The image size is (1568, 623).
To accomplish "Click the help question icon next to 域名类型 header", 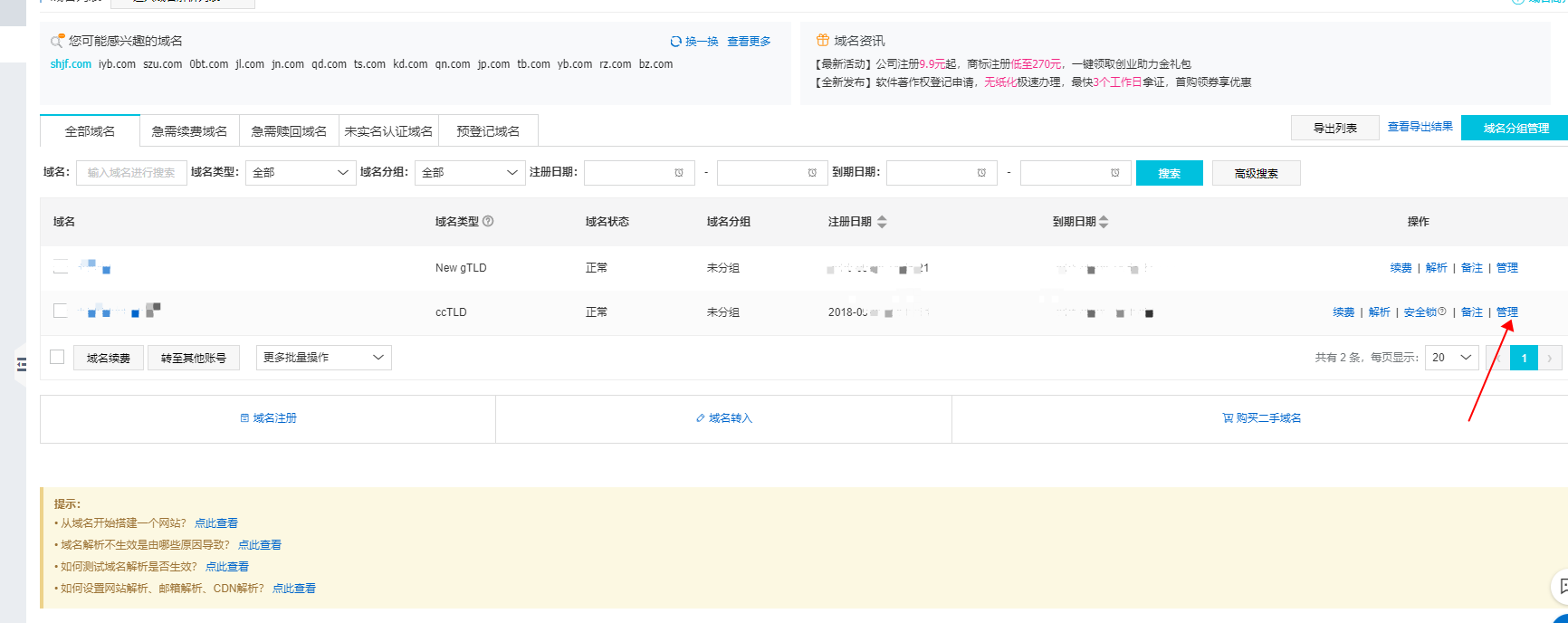I will tap(488, 221).
